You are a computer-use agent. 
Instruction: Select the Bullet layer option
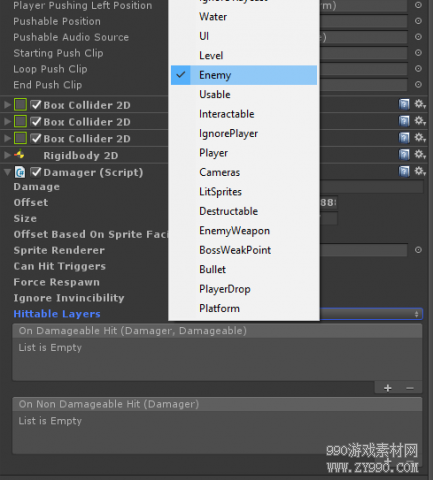(x=244, y=269)
